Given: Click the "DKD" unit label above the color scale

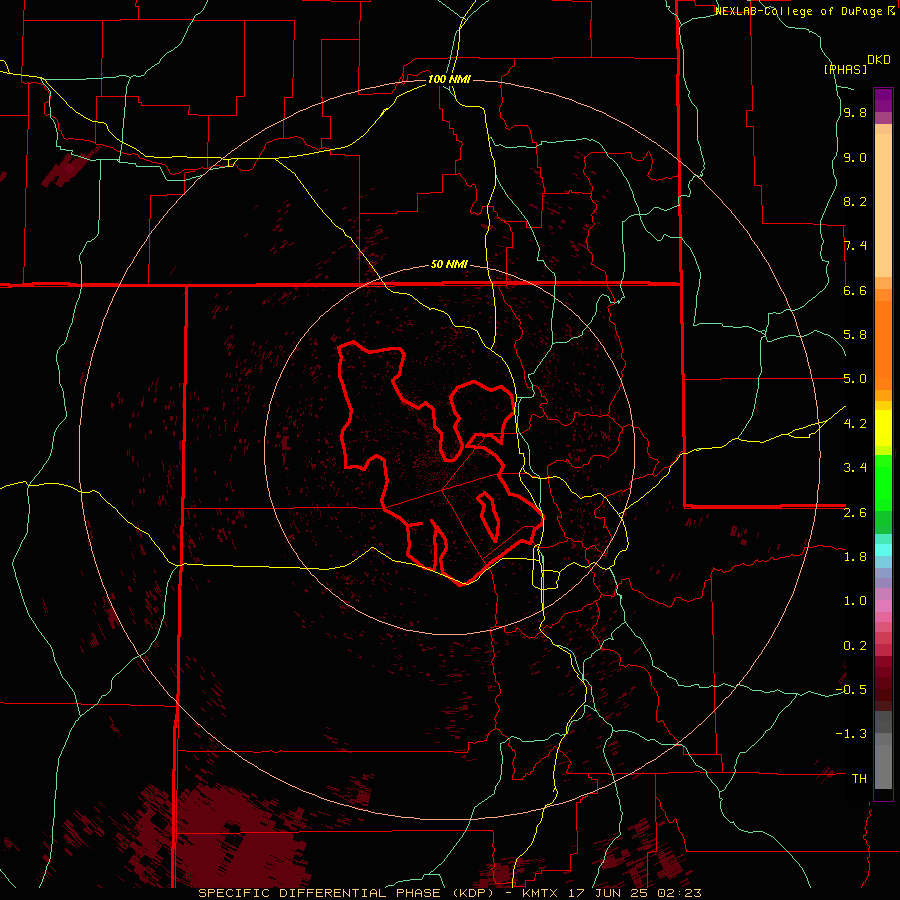Looking at the screenshot, I should [878, 60].
